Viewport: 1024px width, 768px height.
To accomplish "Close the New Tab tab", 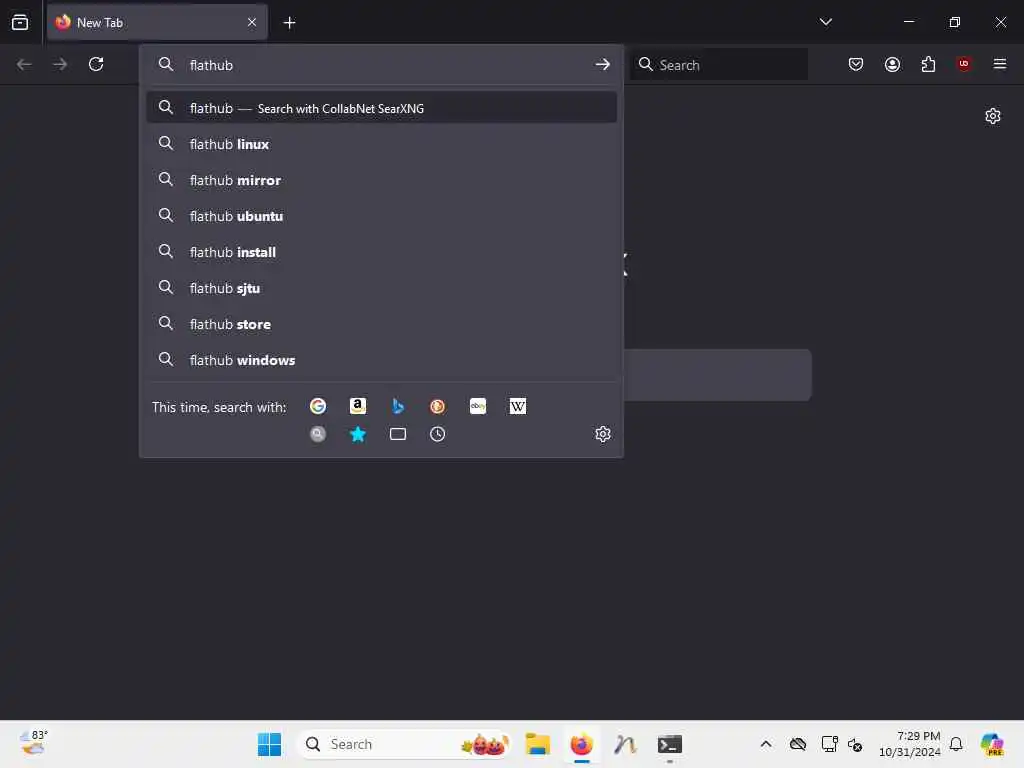I will 252,22.
